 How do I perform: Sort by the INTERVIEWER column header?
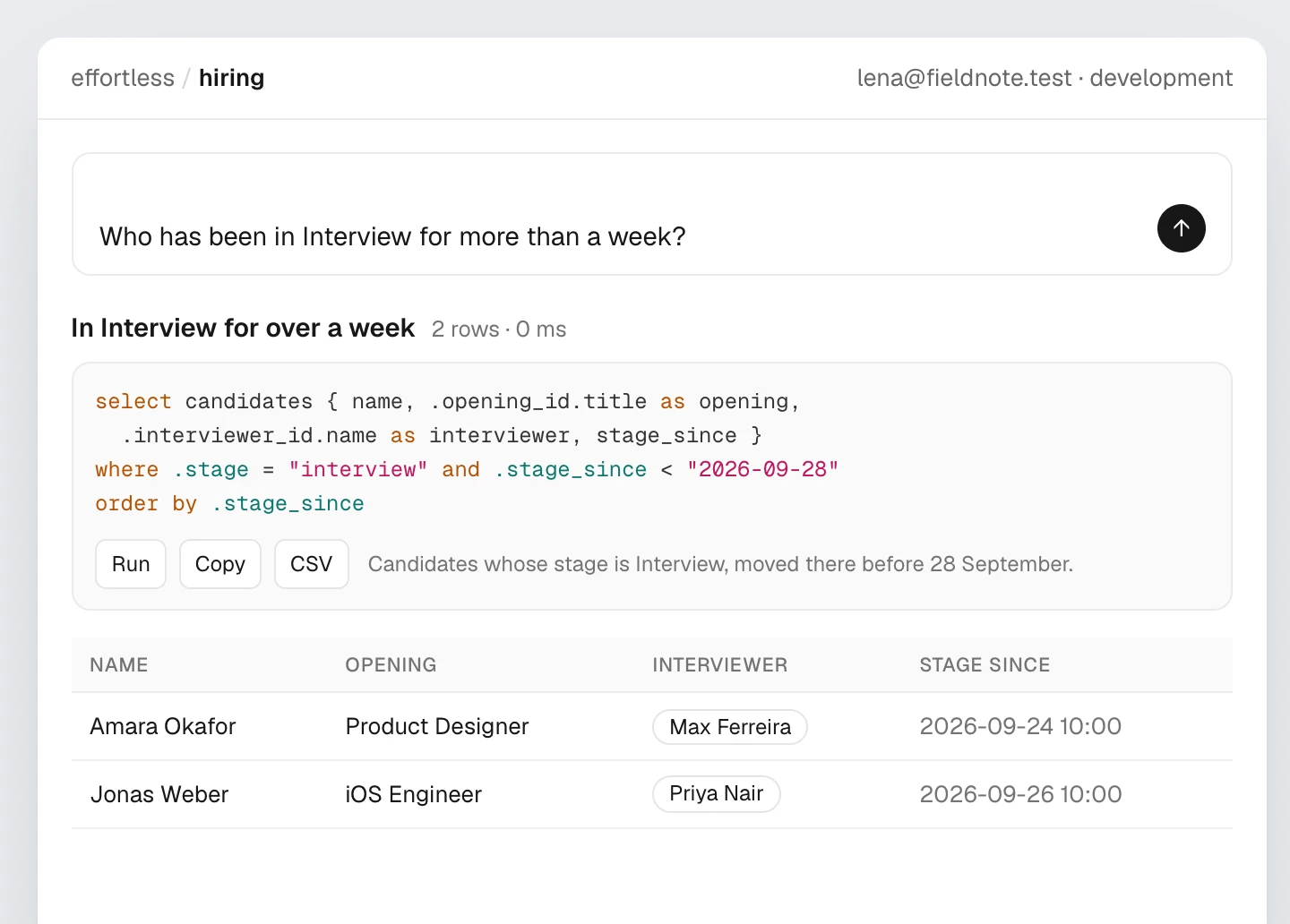coord(720,665)
